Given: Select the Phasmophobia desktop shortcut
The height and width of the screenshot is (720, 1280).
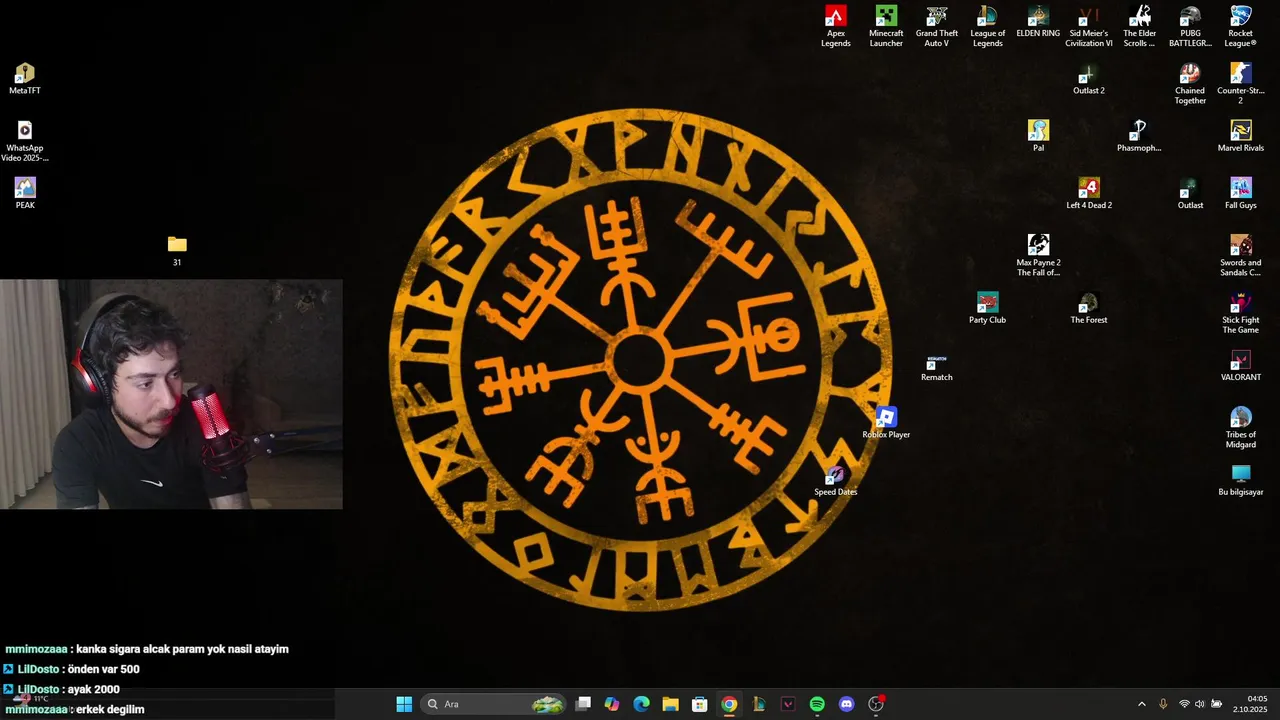Looking at the screenshot, I should click(x=1139, y=137).
